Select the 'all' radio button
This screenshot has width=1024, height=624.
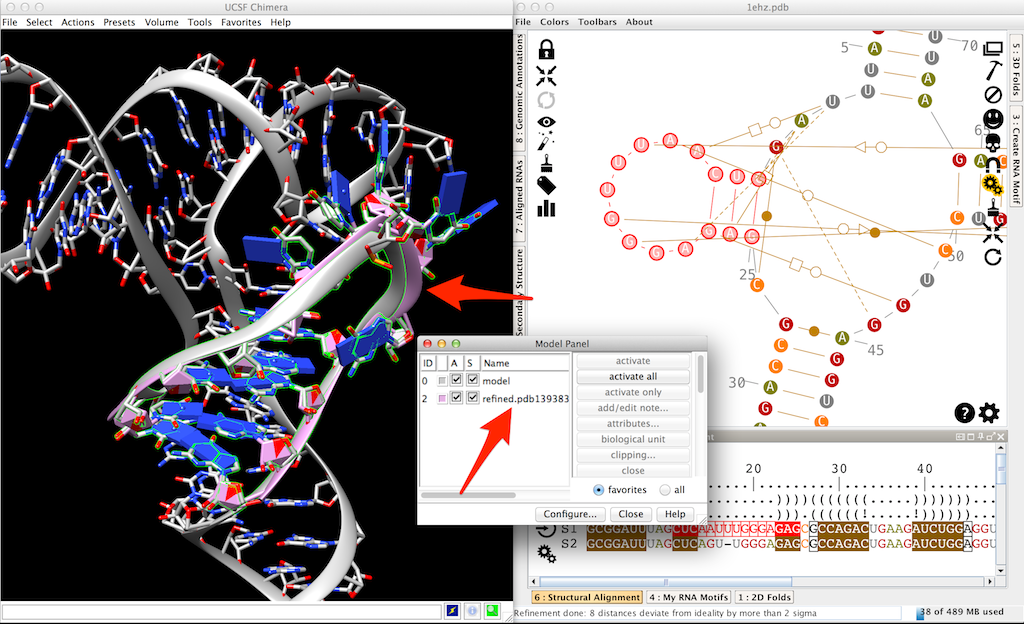(665, 490)
